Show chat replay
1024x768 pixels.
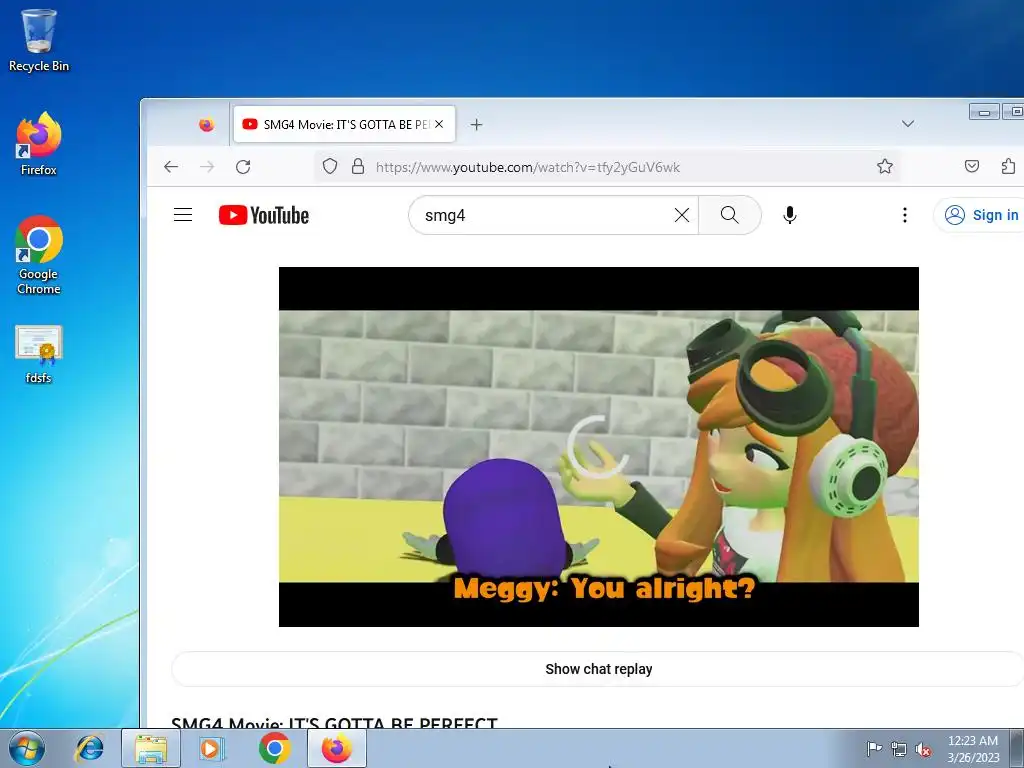pos(599,669)
